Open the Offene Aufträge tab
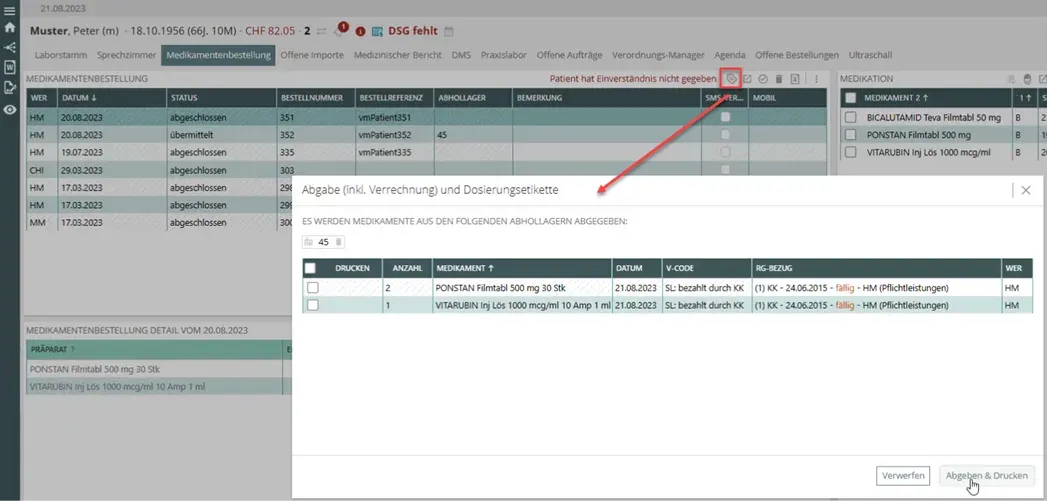Image resolution: width=1047 pixels, height=501 pixels. (570, 55)
